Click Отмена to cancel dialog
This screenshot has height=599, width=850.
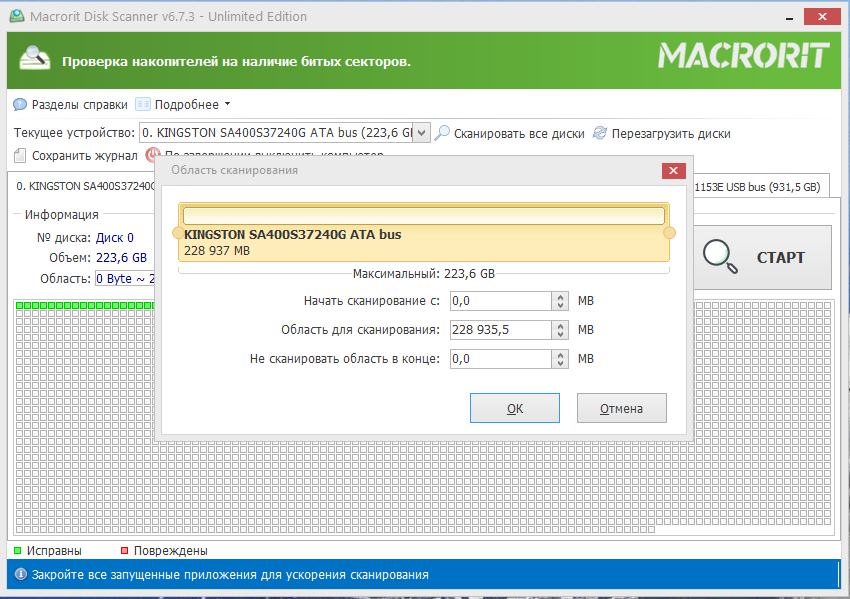pyautogui.click(x=621, y=408)
